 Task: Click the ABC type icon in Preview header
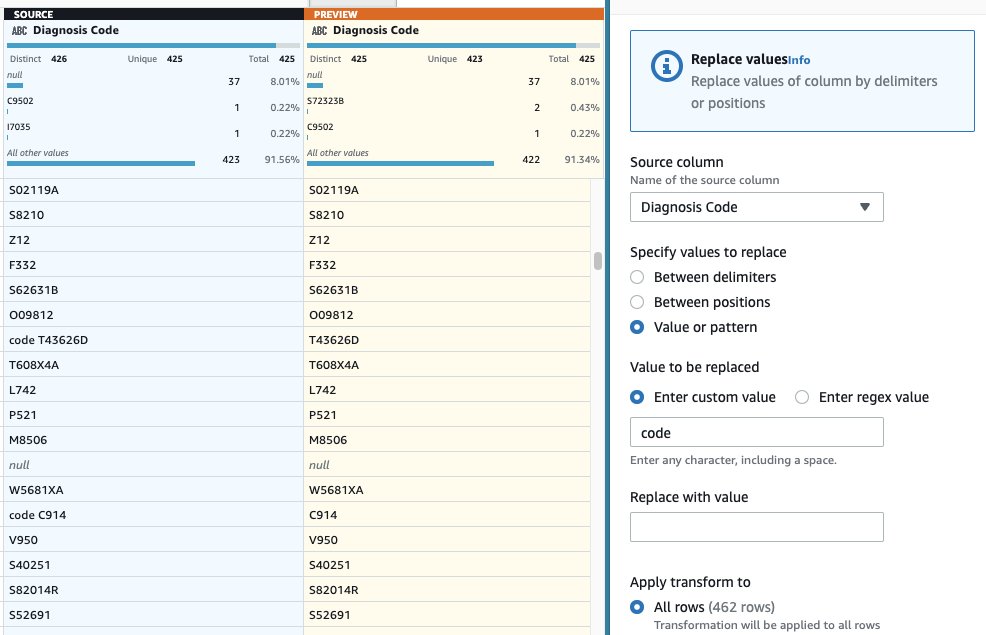coord(319,30)
